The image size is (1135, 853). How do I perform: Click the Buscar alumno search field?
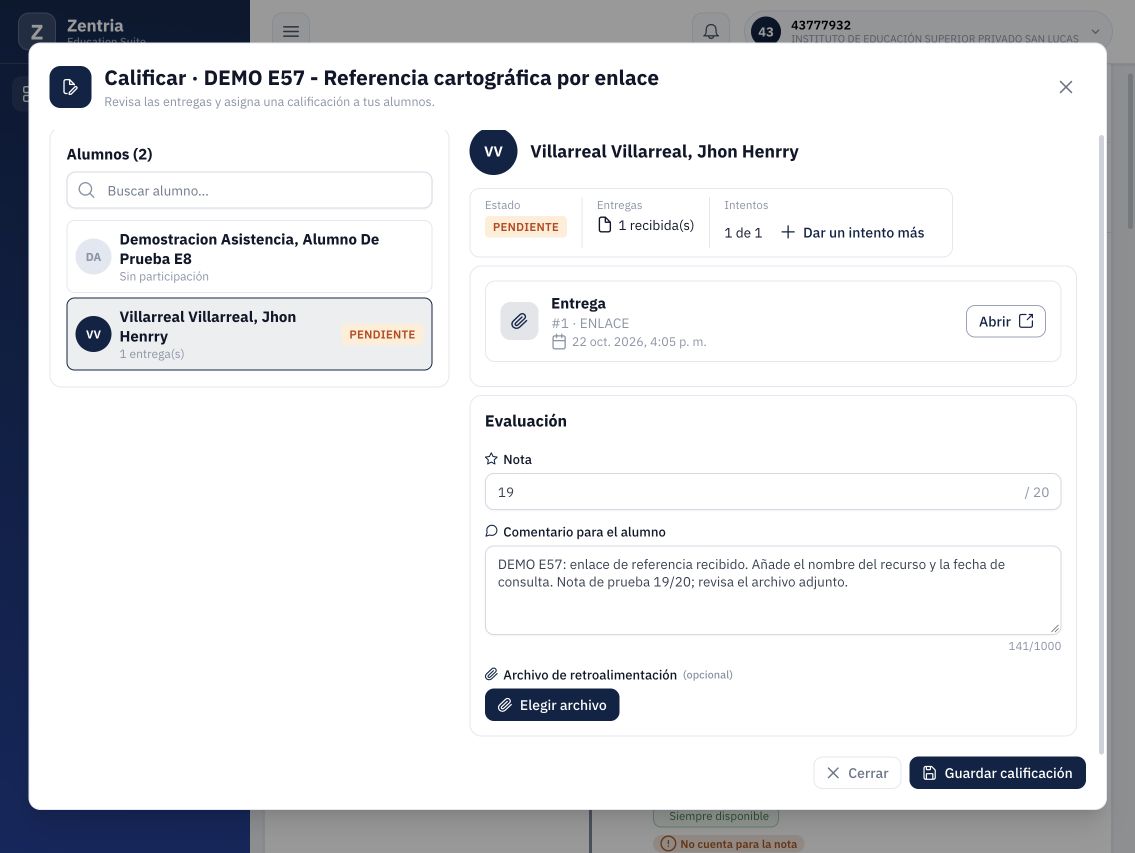pyautogui.click(x=249, y=190)
